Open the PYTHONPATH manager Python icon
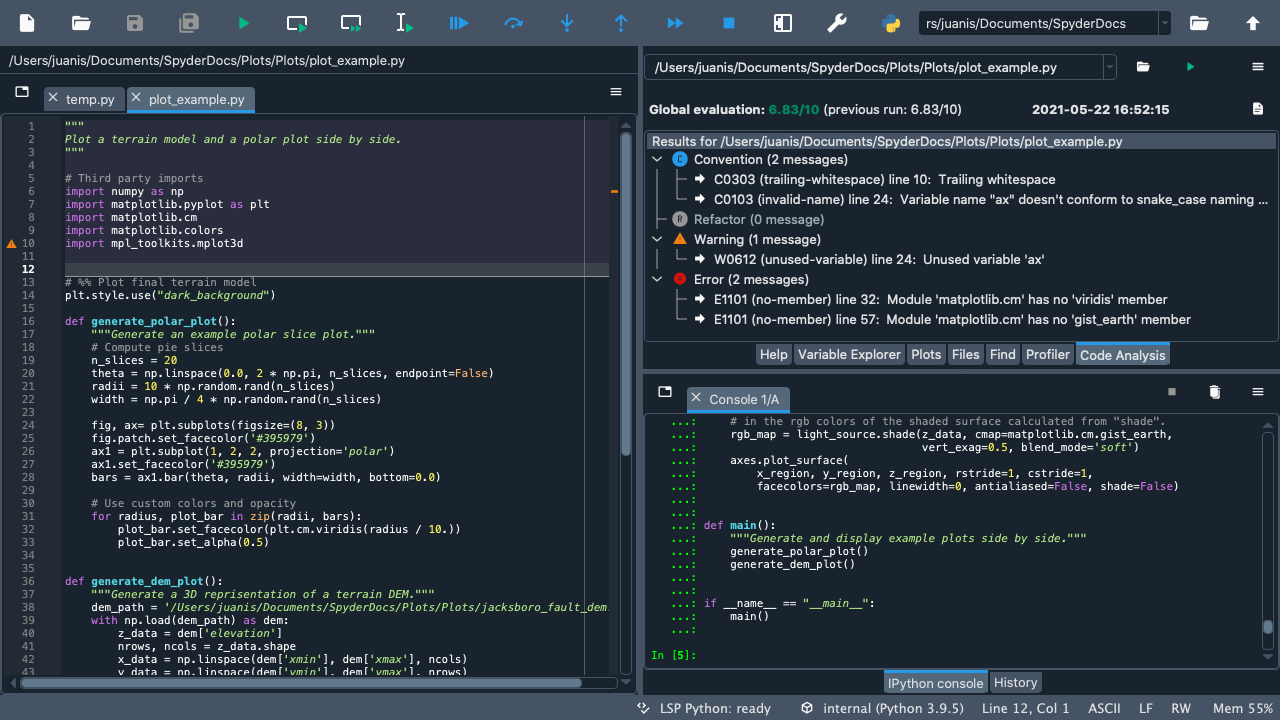 tap(891, 23)
